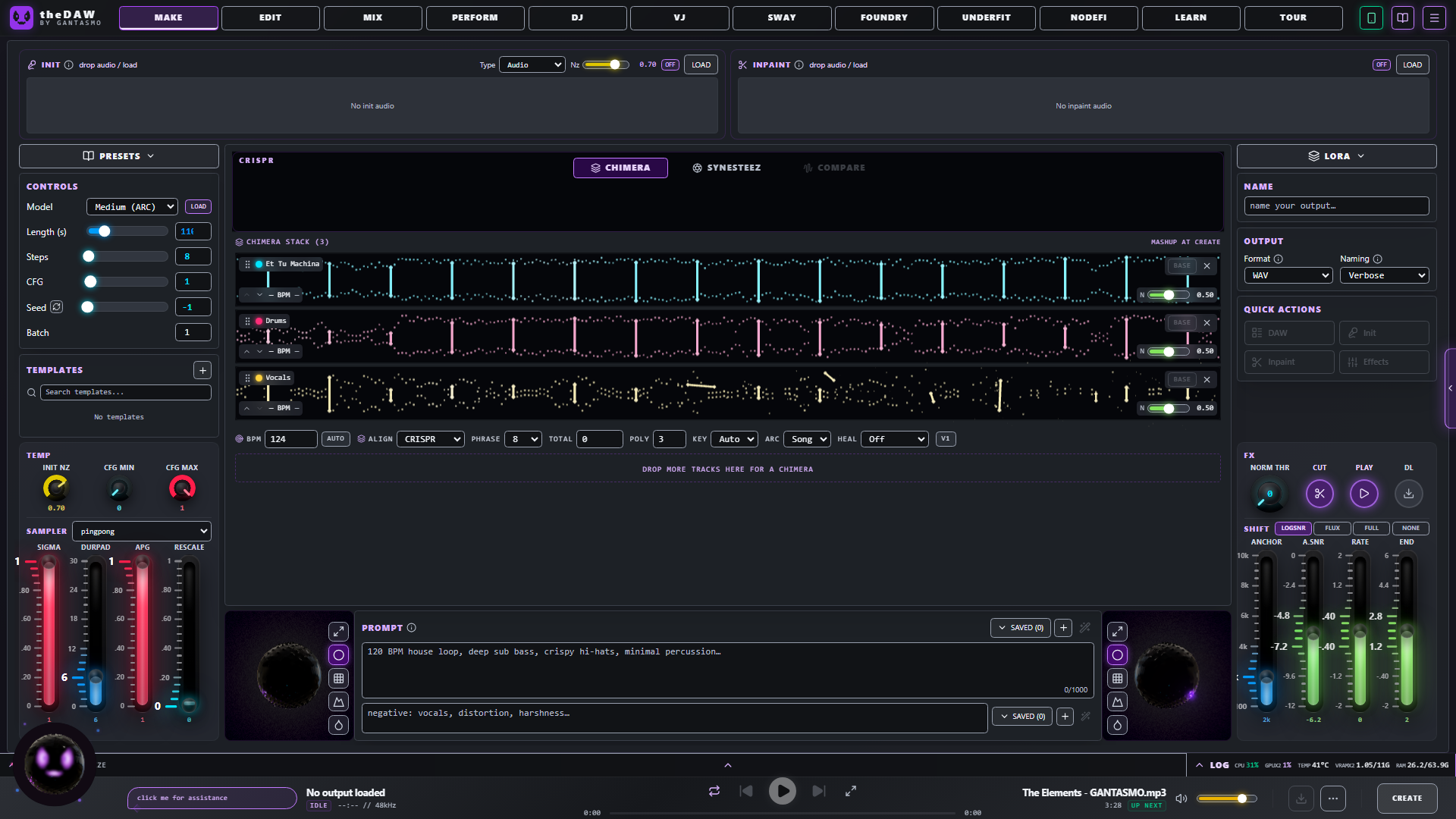
Task: Click the Steps slider
Action: tap(125, 257)
